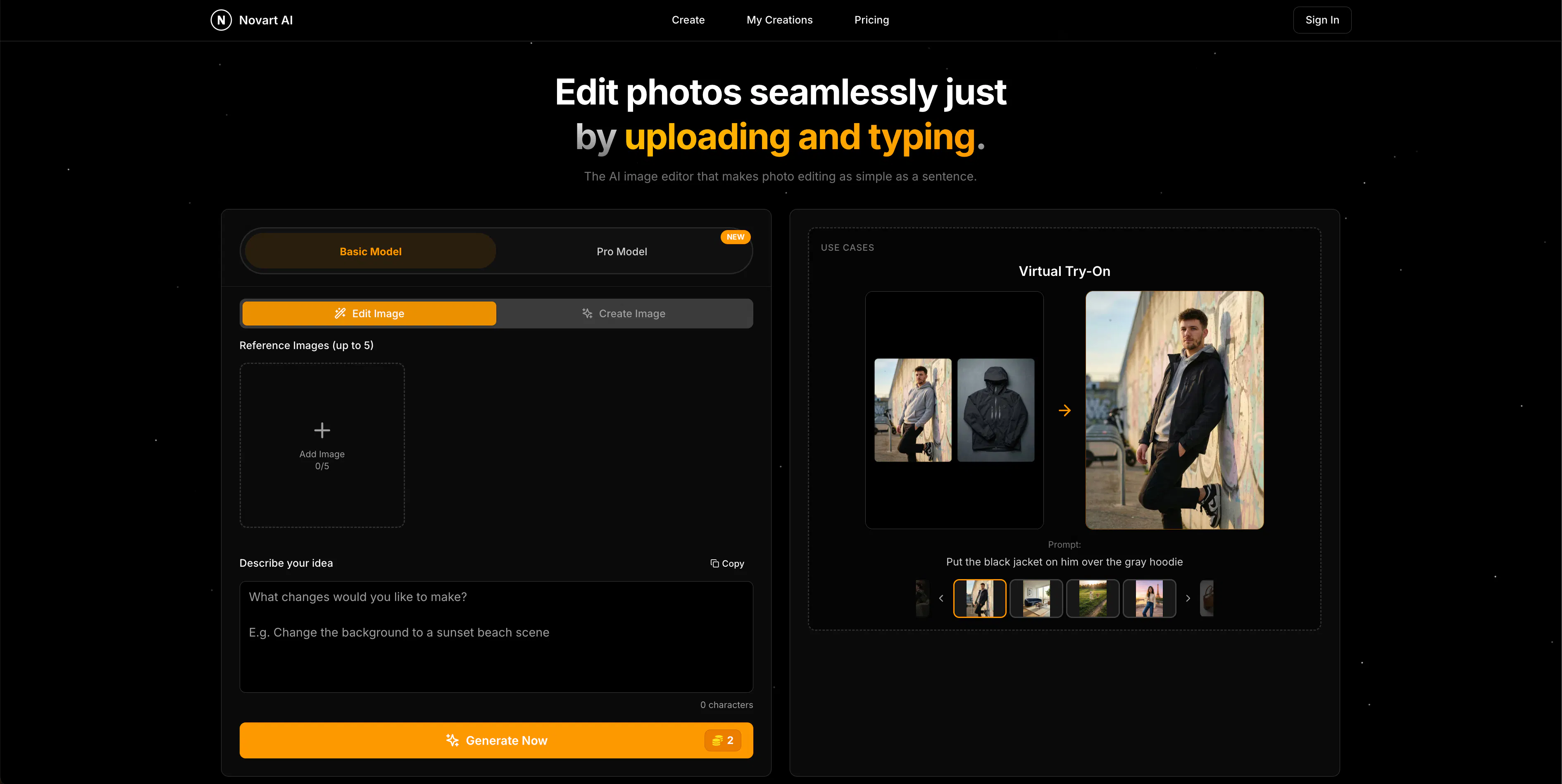
Task: Open the Create nav menu item
Action: (688, 20)
